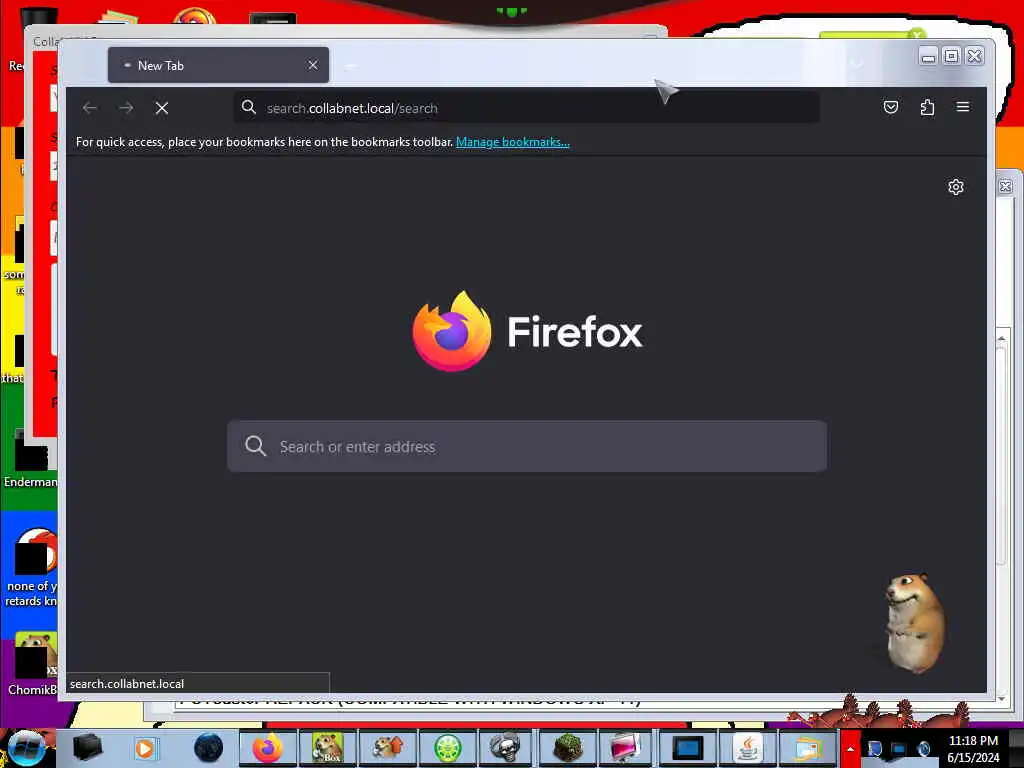This screenshot has height=768, width=1024.
Task: Open the green citrus slice taskbar icon
Action: [x=447, y=748]
